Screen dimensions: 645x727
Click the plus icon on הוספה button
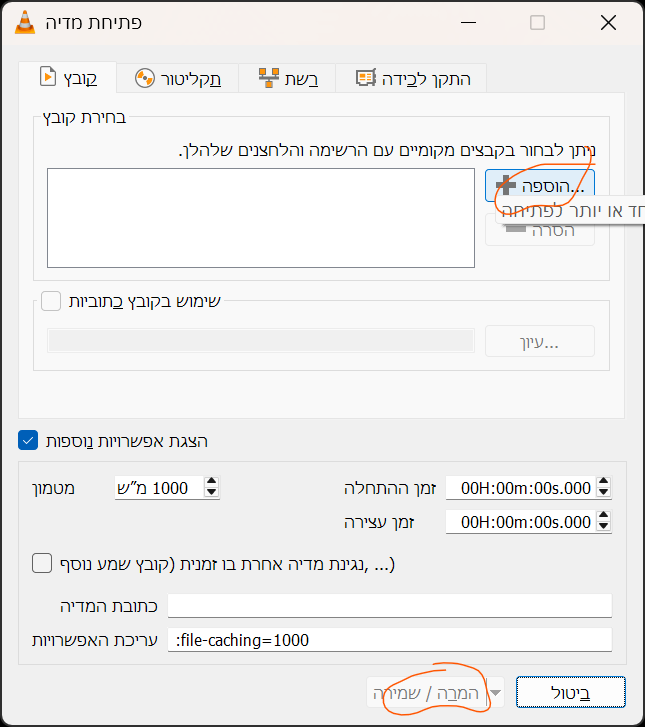(505, 185)
